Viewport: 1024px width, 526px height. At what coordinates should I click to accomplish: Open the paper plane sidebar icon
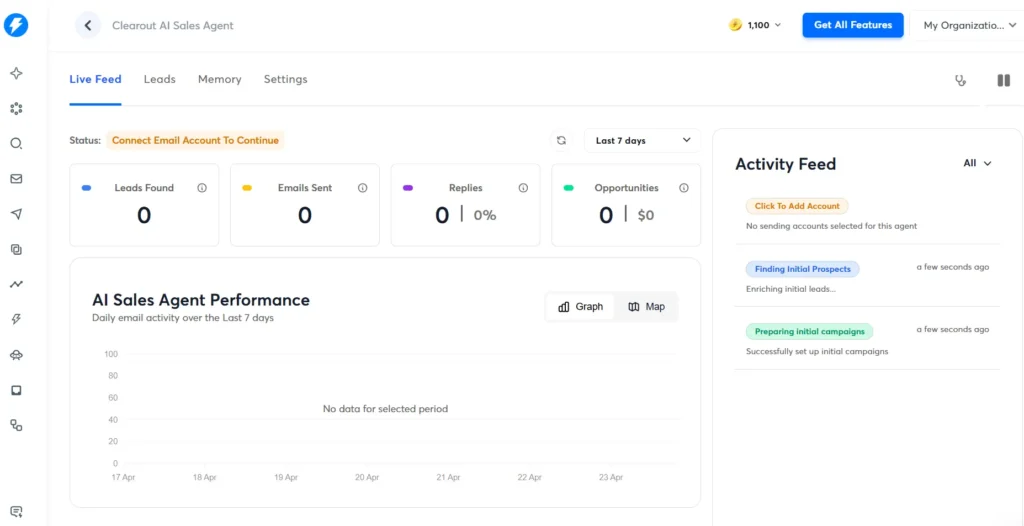[16, 214]
